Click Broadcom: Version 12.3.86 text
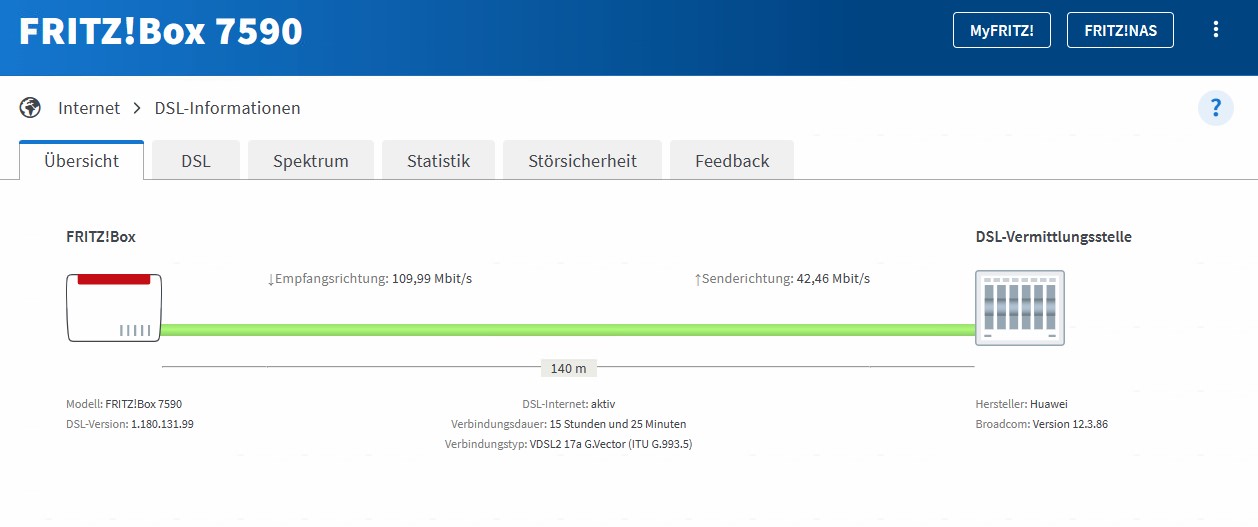Screen dimensions: 1258x527 [x=1042, y=424]
